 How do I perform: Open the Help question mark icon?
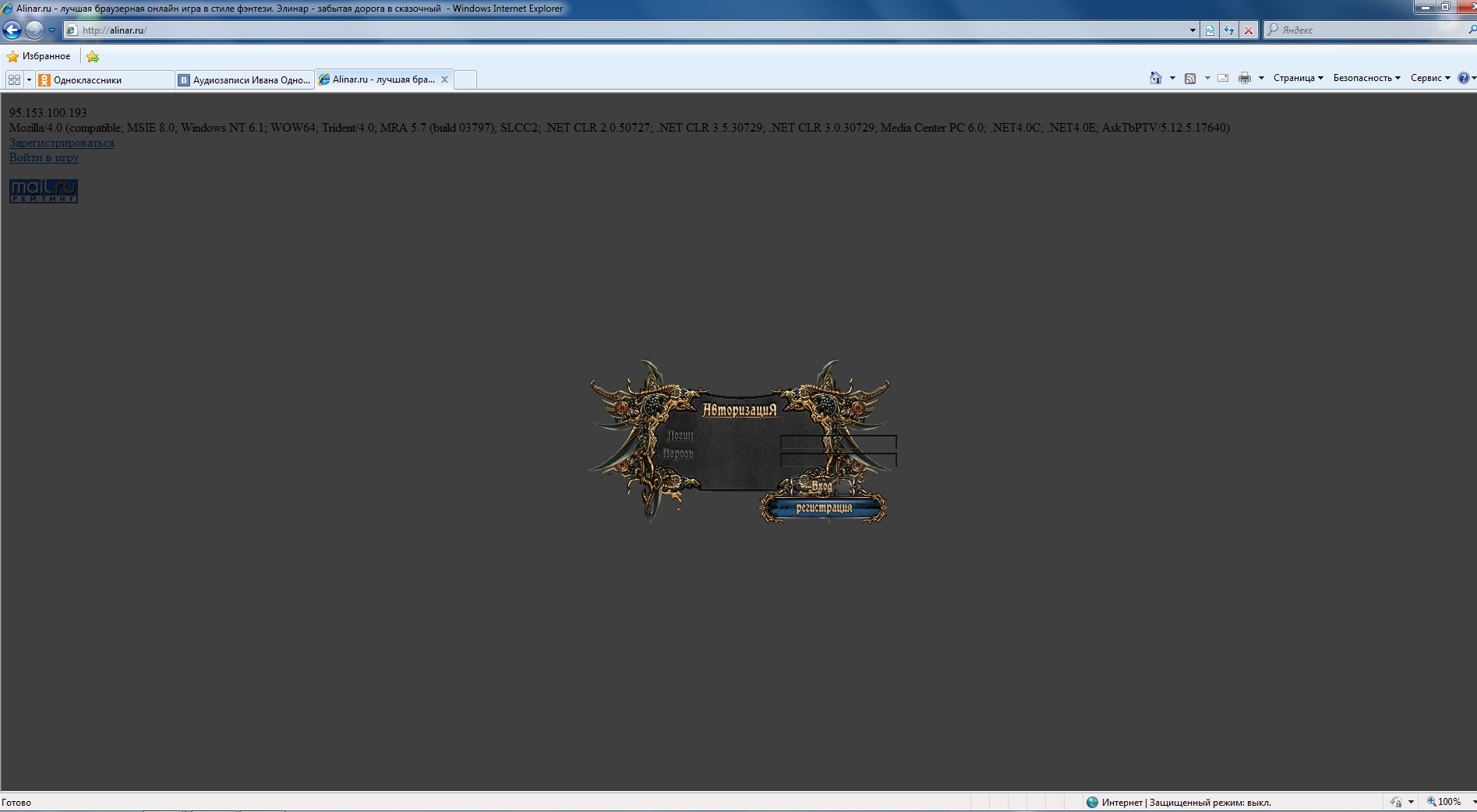(x=1463, y=78)
